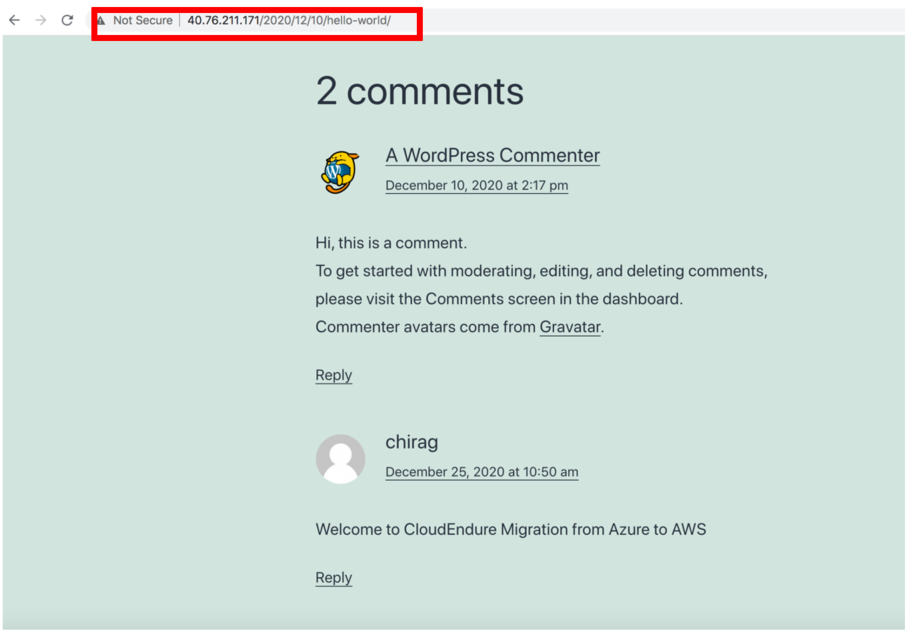Click the address bar URL 40.76.211.171

[222, 20]
